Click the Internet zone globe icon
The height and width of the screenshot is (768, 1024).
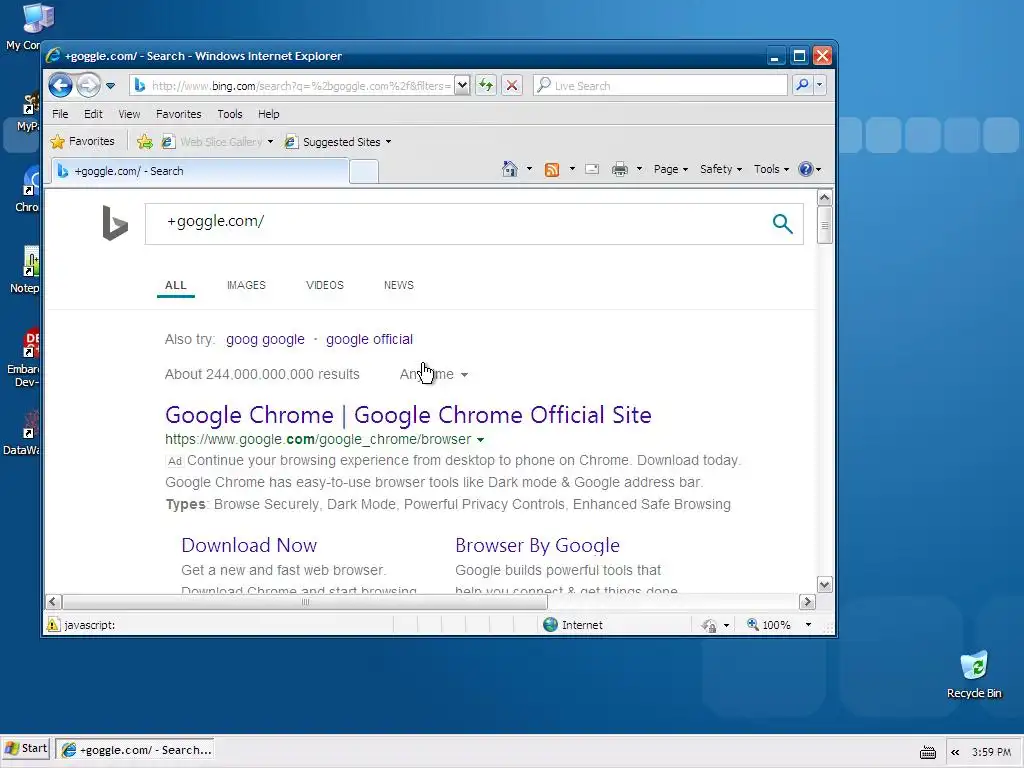point(551,625)
